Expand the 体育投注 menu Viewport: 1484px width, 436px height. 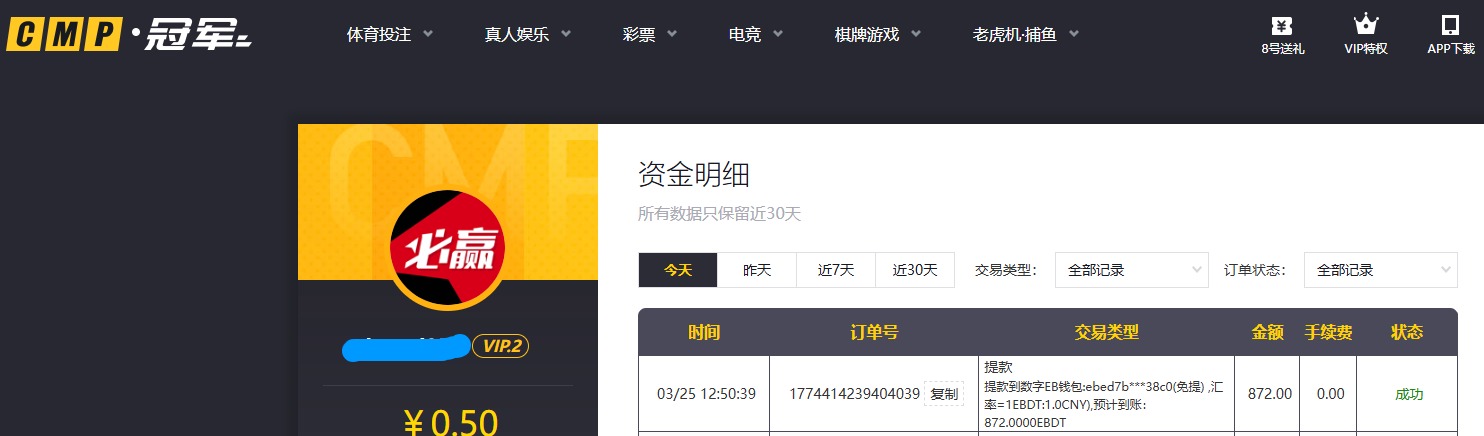pyautogui.click(x=390, y=34)
